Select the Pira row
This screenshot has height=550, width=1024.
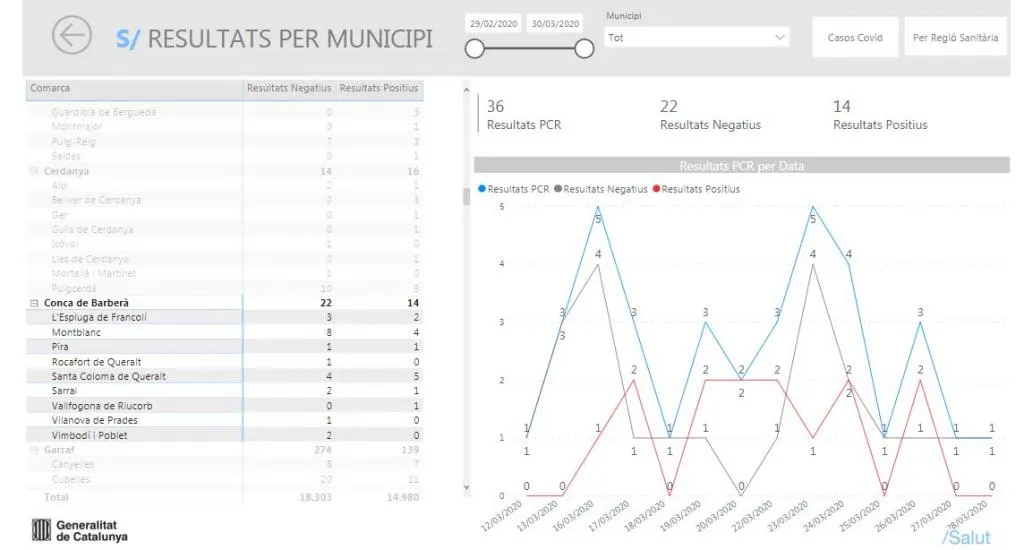pos(225,347)
